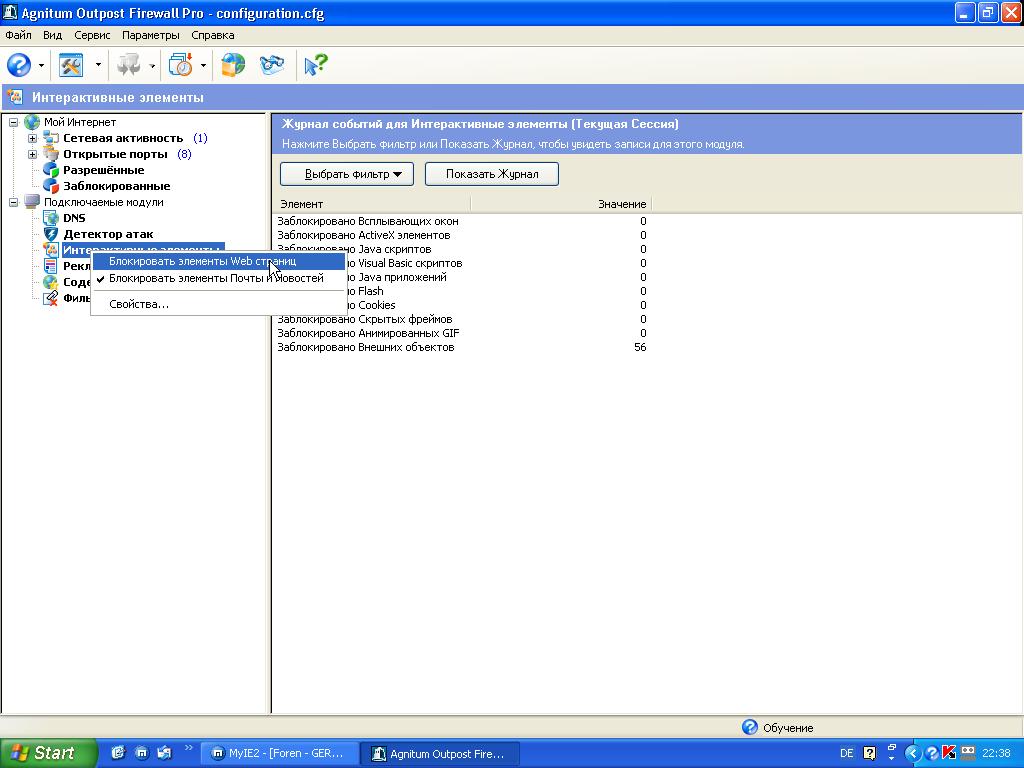1024x768 pixels.
Task: Select Детектор атак plugin item
Action: click(x=108, y=234)
